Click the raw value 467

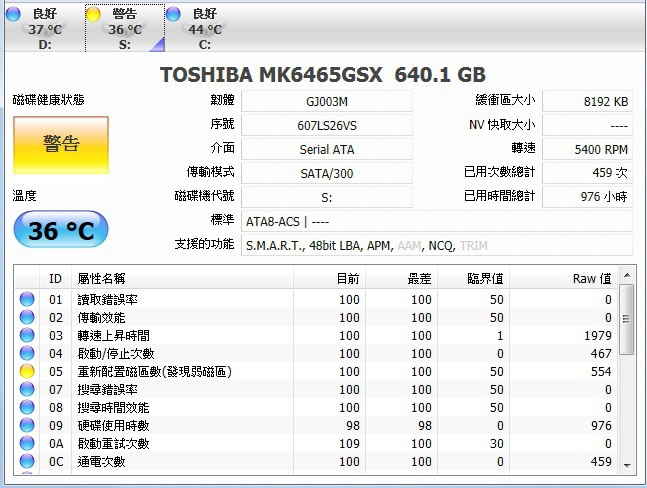(601, 354)
